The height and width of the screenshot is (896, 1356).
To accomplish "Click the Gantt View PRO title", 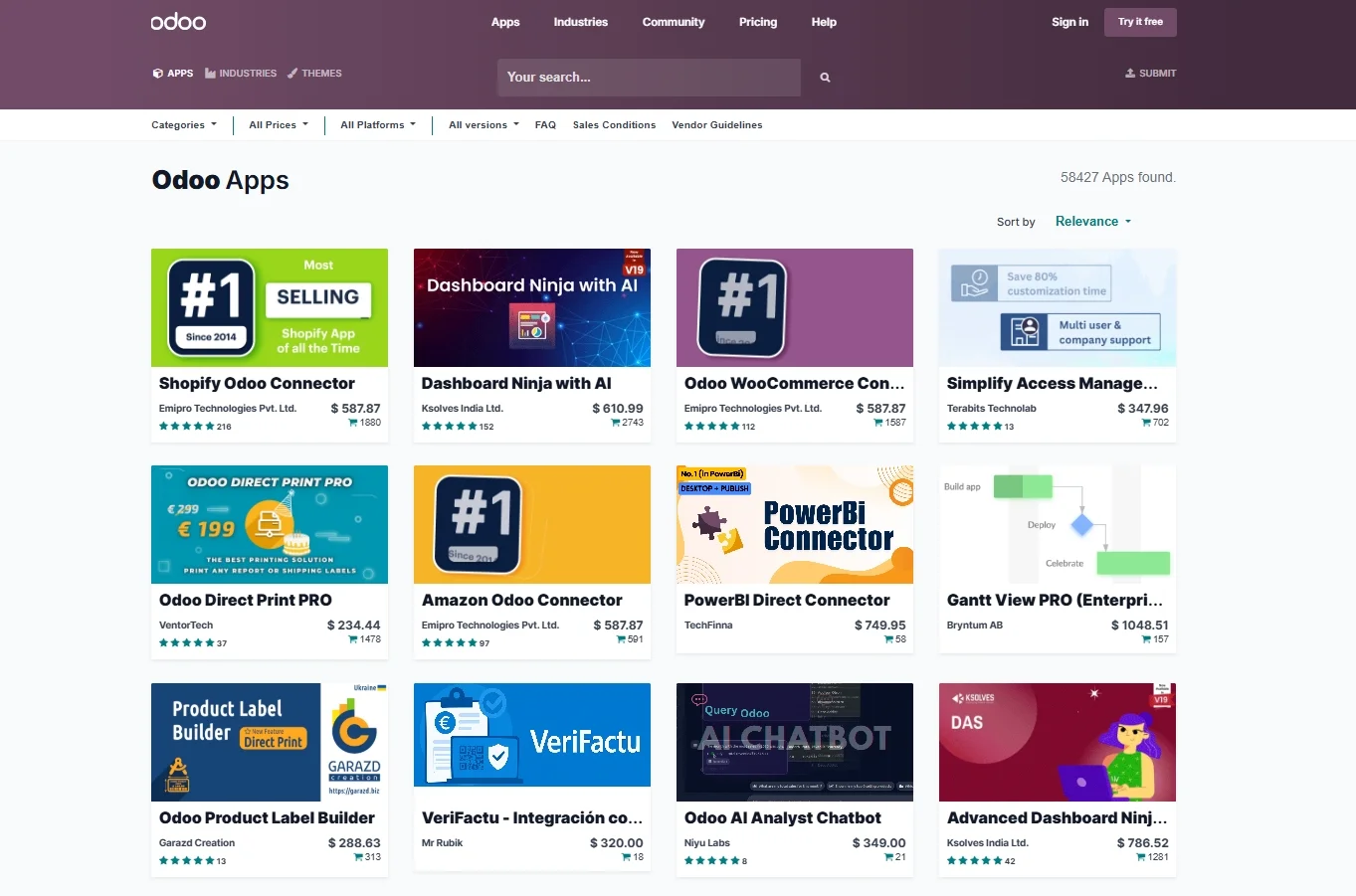I will tap(1055, 601).
